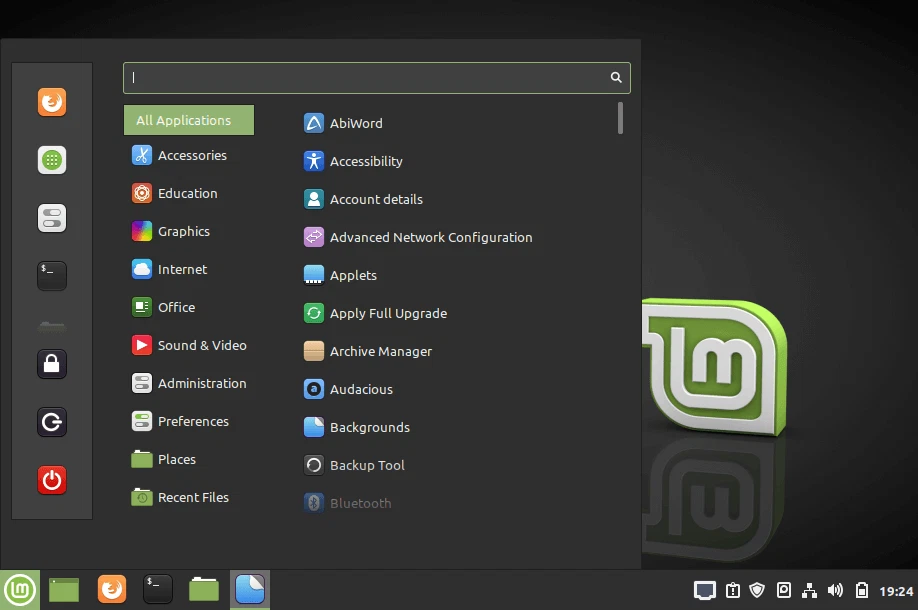Run Apply Full Upgrade

coord(388,313)
